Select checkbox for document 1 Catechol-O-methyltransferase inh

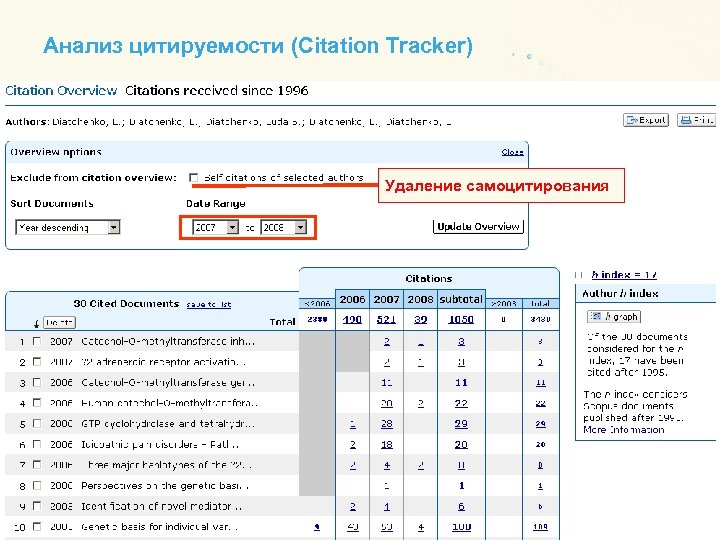(x=37, y=341)
